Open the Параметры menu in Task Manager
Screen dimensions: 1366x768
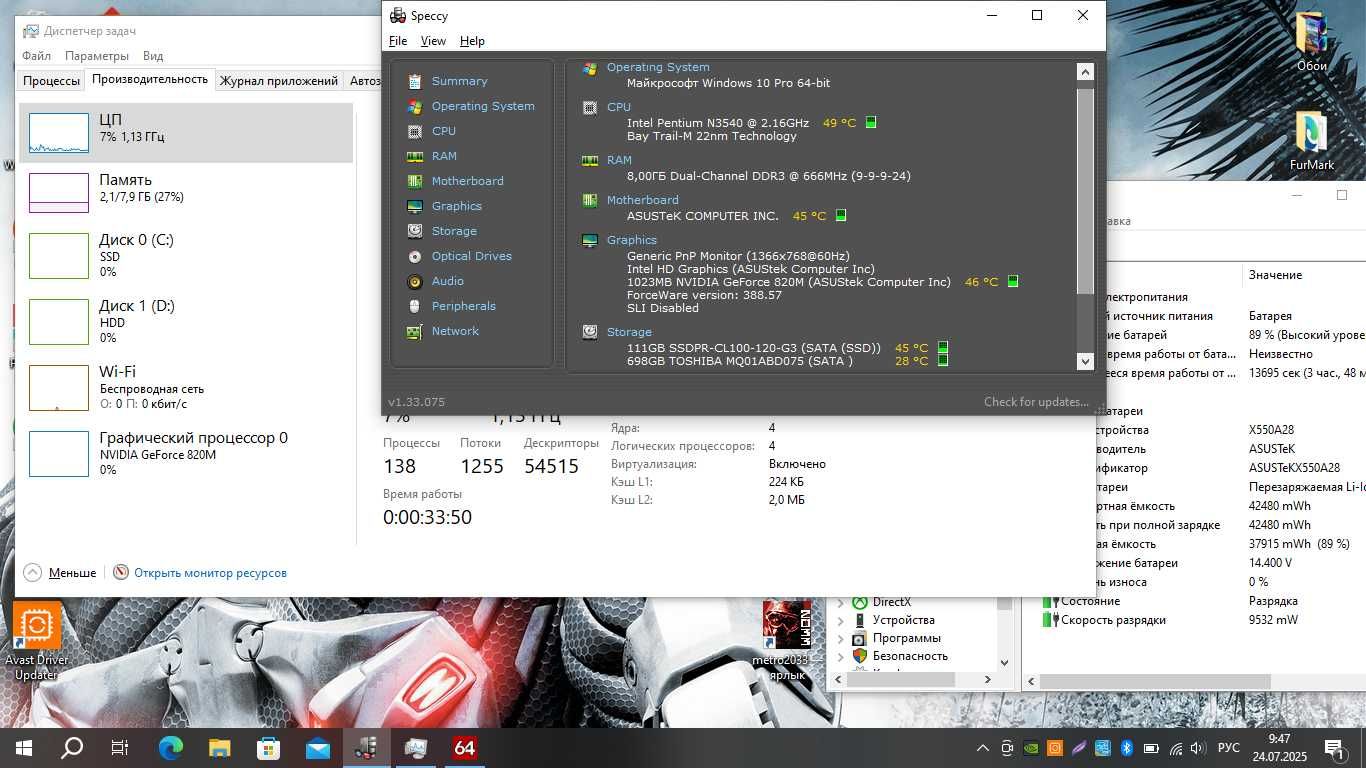pos(97,56)
